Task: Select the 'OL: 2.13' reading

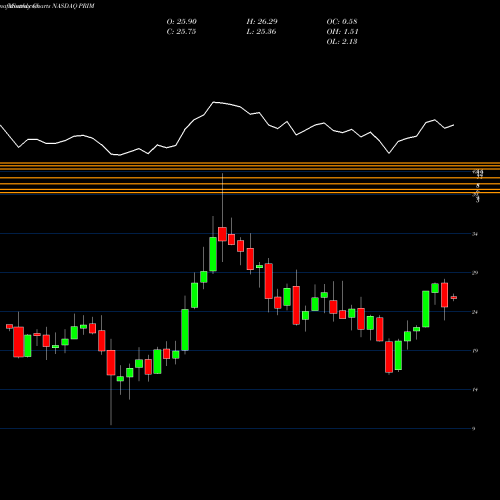Action: pos(342,42)
